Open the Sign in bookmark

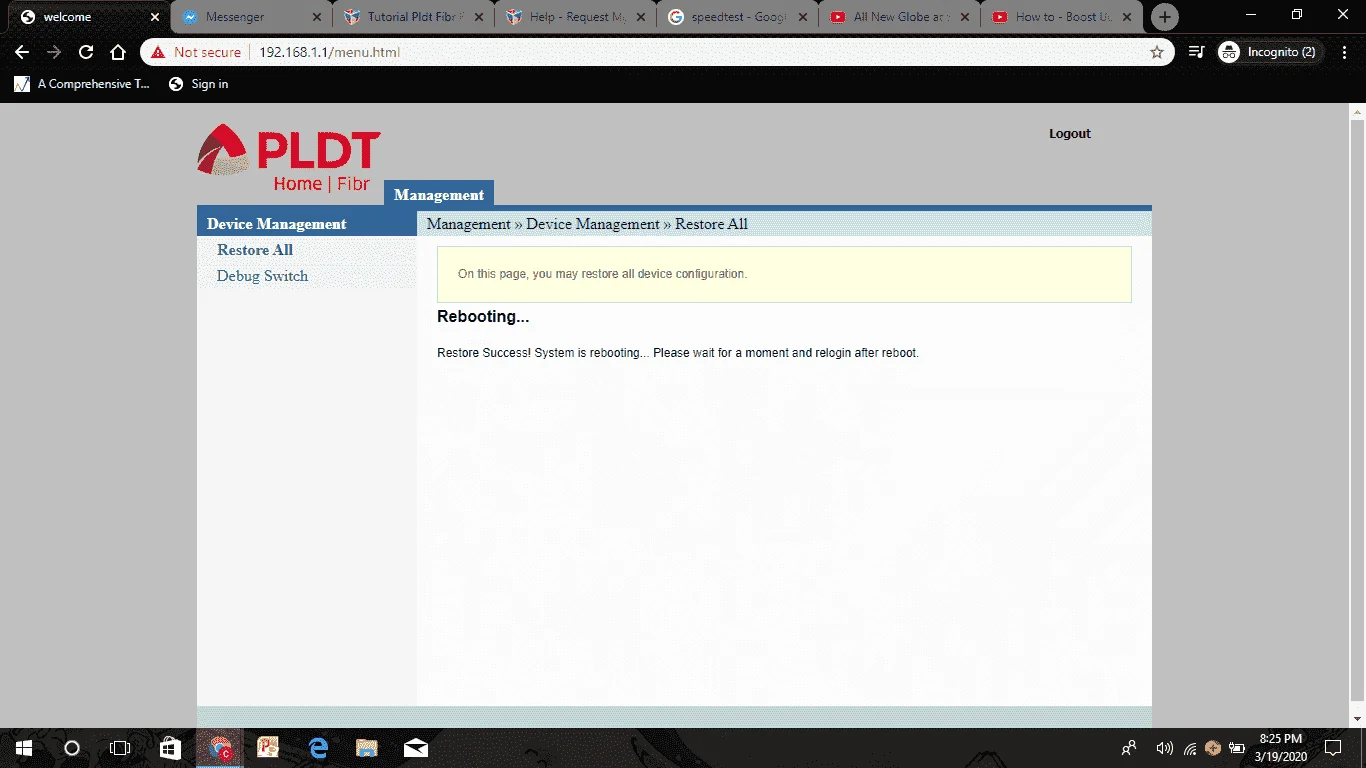click(198, 84)
